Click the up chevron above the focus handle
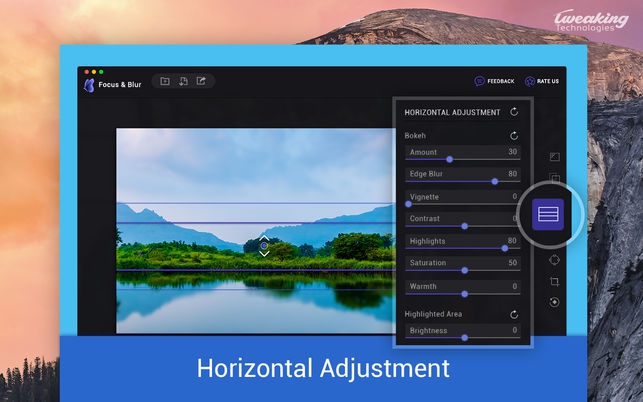The image size is (643, 402). point(264,238)
